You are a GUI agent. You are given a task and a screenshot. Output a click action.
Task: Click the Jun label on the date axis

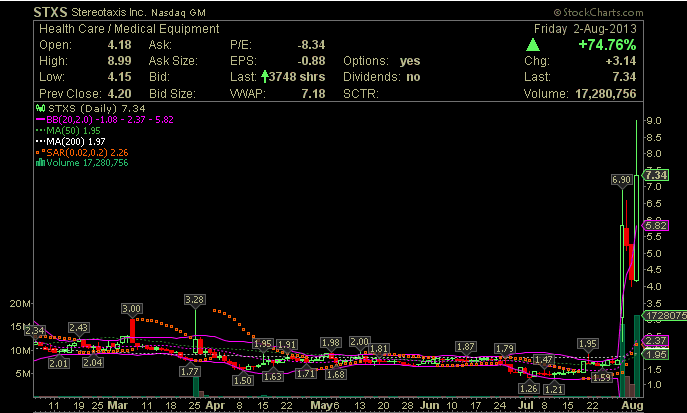[430, 405]
